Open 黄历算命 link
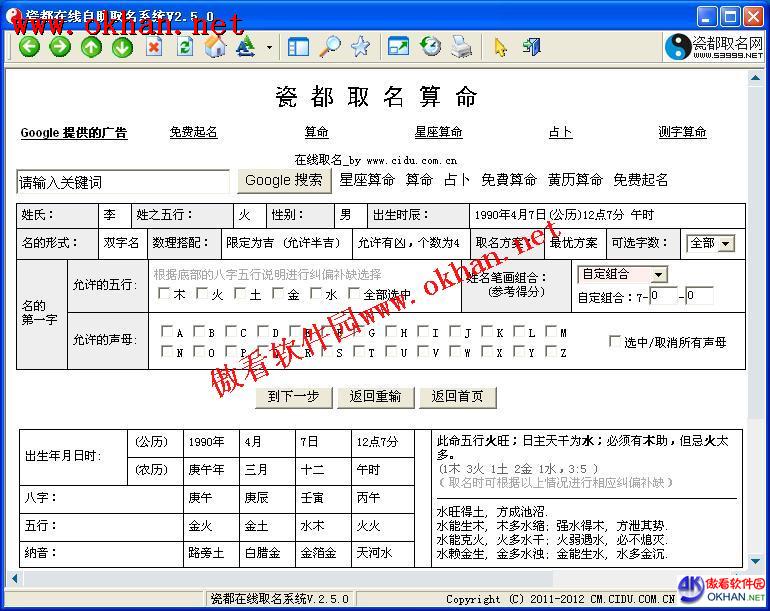This screenshot has height=611, width=770. (x=575, y=180)
